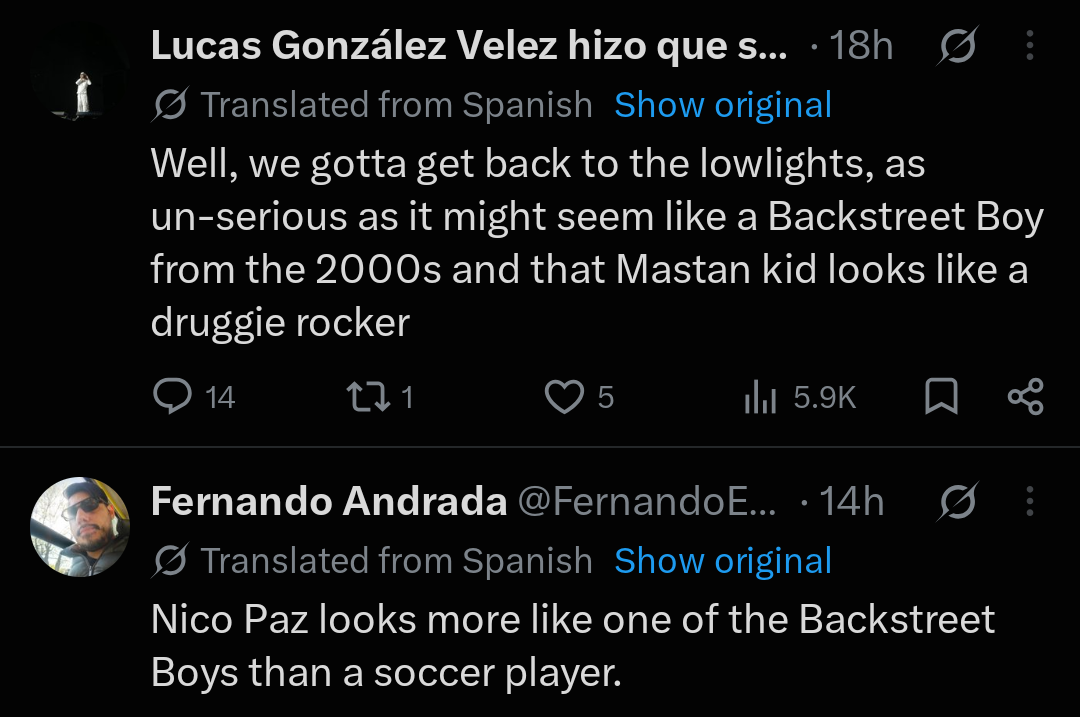The width and height of the screenshot is (1080, 717).
Task: Open Lucas González Velez's profile picture
Action: [x=81, y=71]
